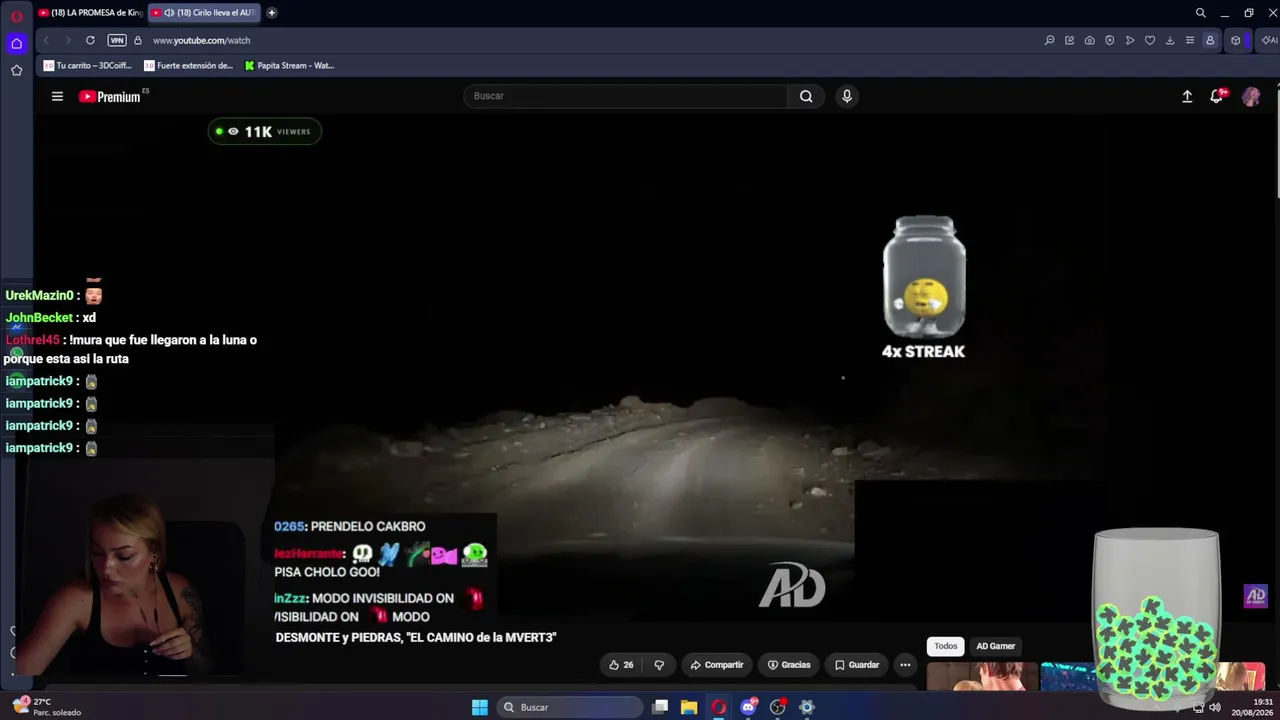
Task: Dislike the video
Action: tap(659, 665)
